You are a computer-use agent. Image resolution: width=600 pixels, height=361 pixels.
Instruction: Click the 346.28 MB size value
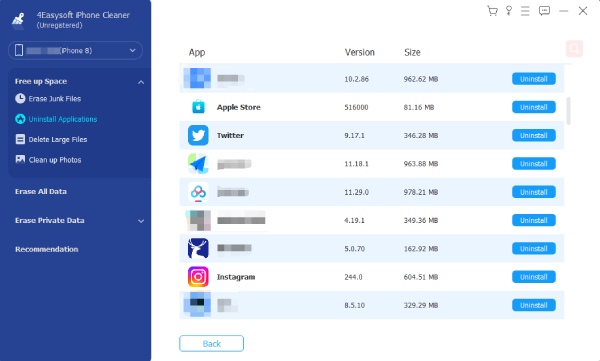click(421, 135)
